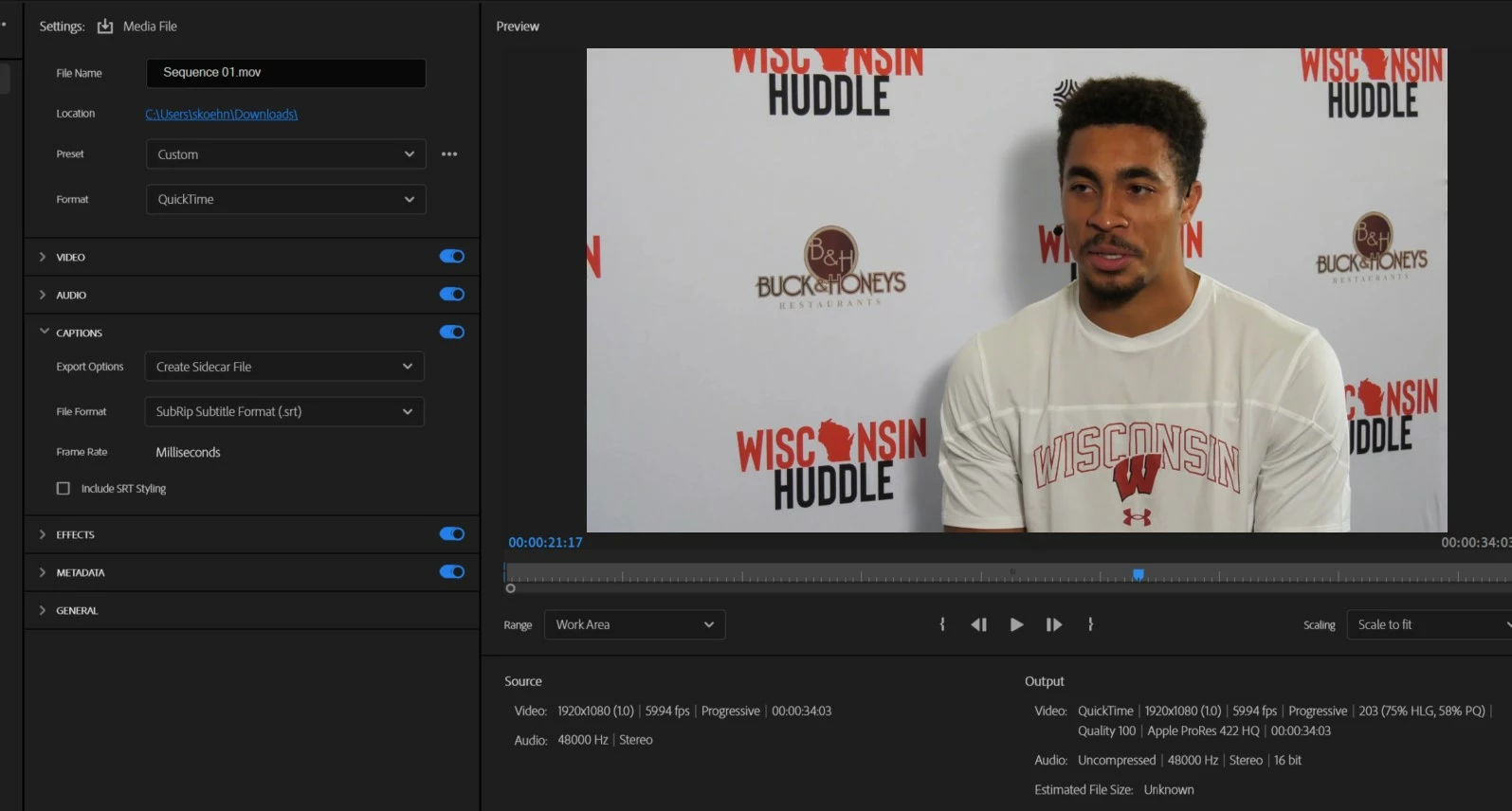
Task: Expand the EFFECTS section
Action: 43,534
